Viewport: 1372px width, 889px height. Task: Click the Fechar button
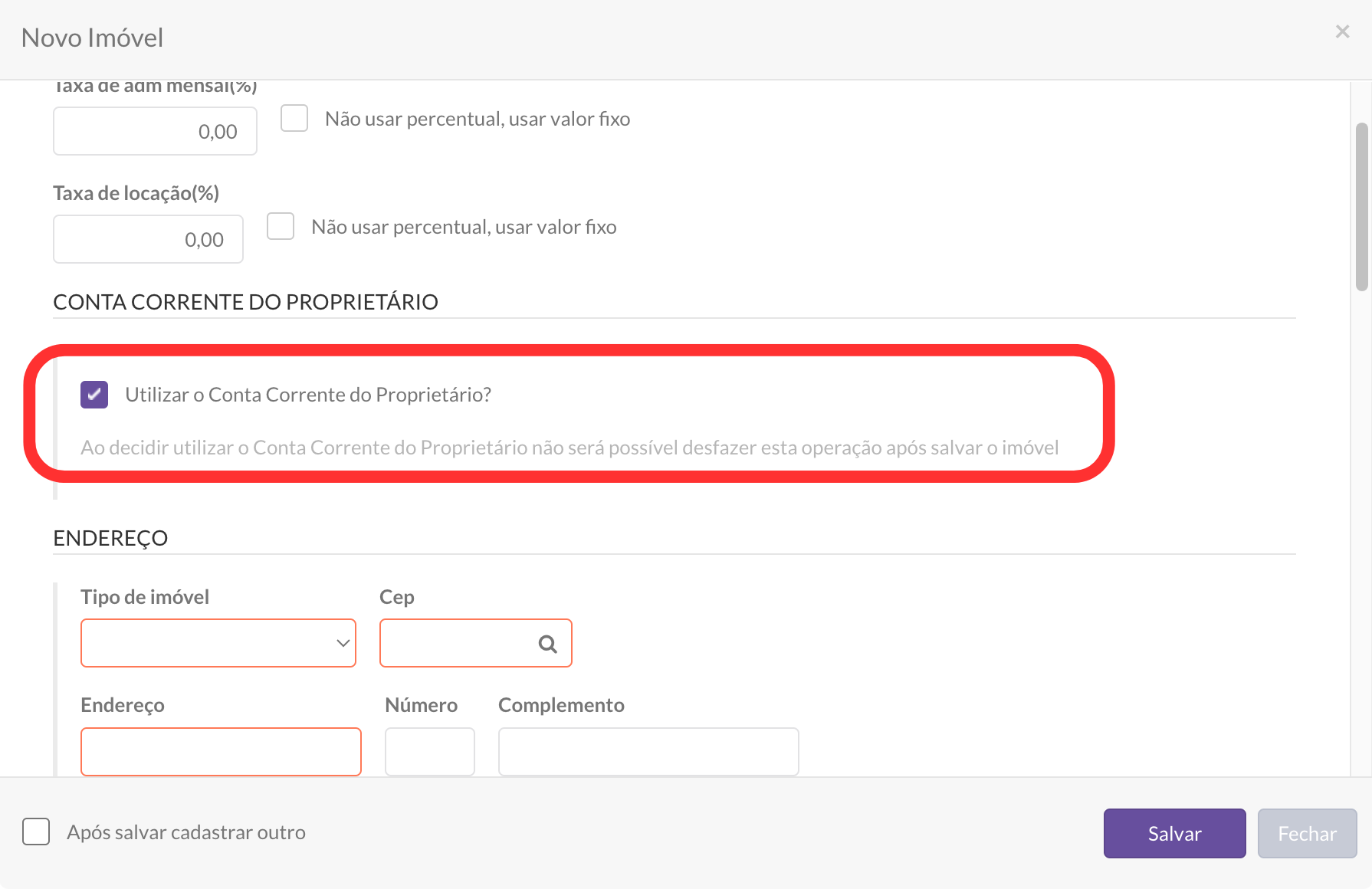click(x=1307, y=833)
